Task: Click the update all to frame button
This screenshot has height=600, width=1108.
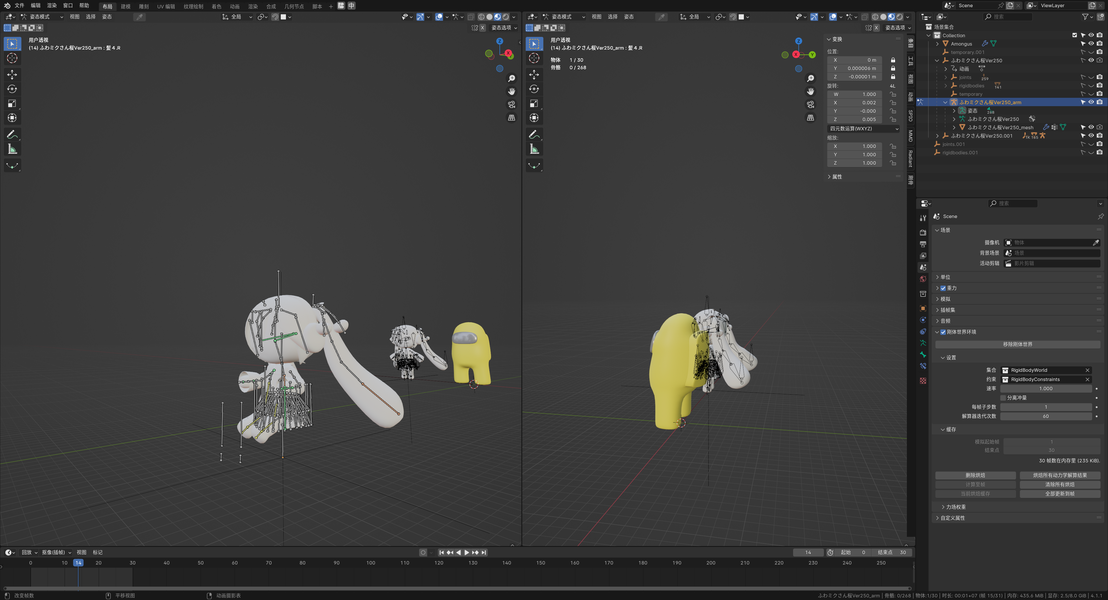Action: point(1060,494)
